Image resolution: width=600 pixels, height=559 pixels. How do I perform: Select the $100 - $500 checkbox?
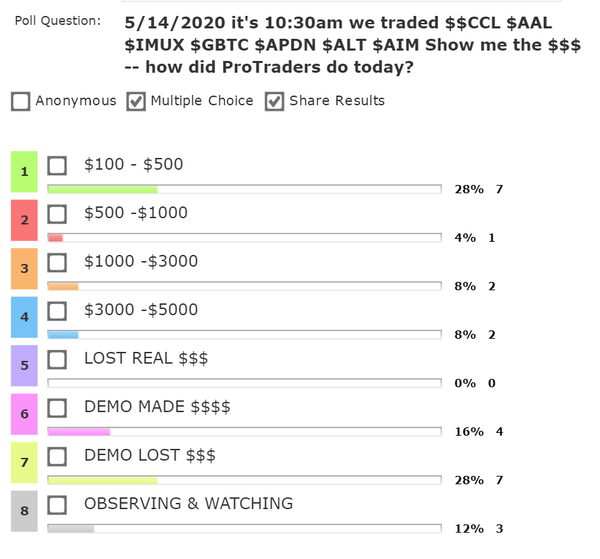pyautogui.click(x=58, y=165)
